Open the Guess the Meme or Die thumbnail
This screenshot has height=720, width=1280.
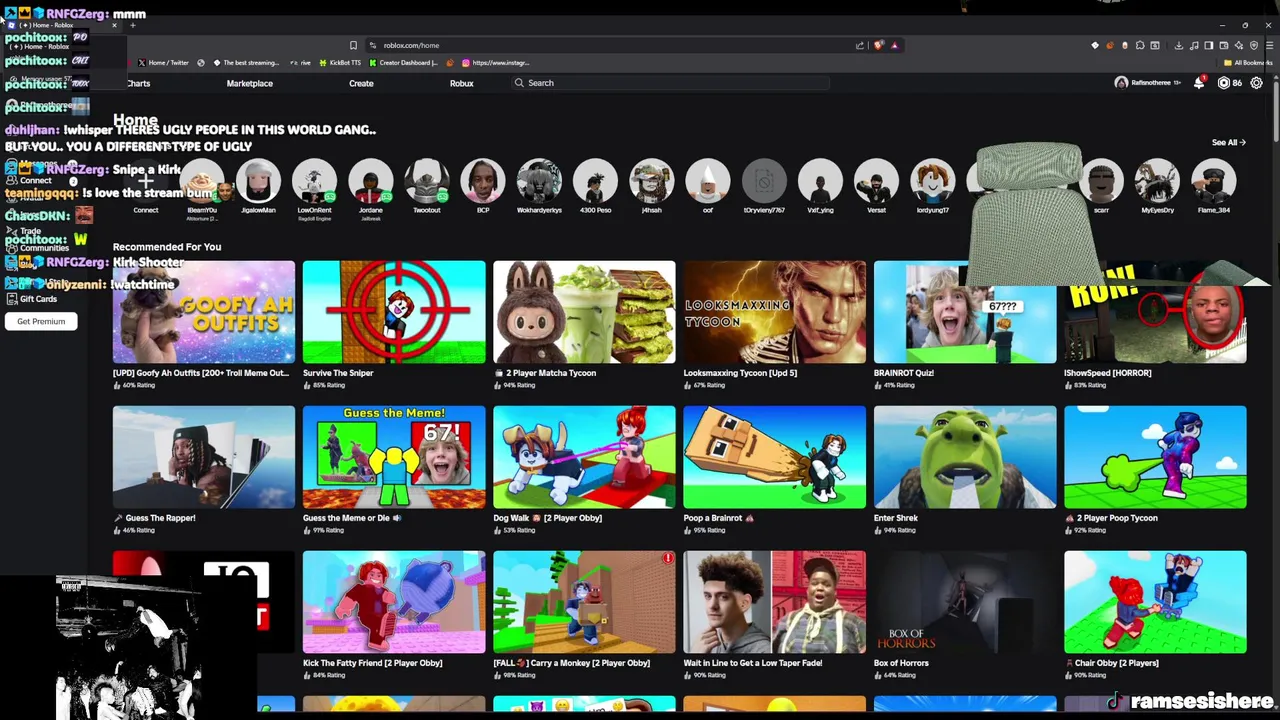pyautogui.click(x=394, y=457)
